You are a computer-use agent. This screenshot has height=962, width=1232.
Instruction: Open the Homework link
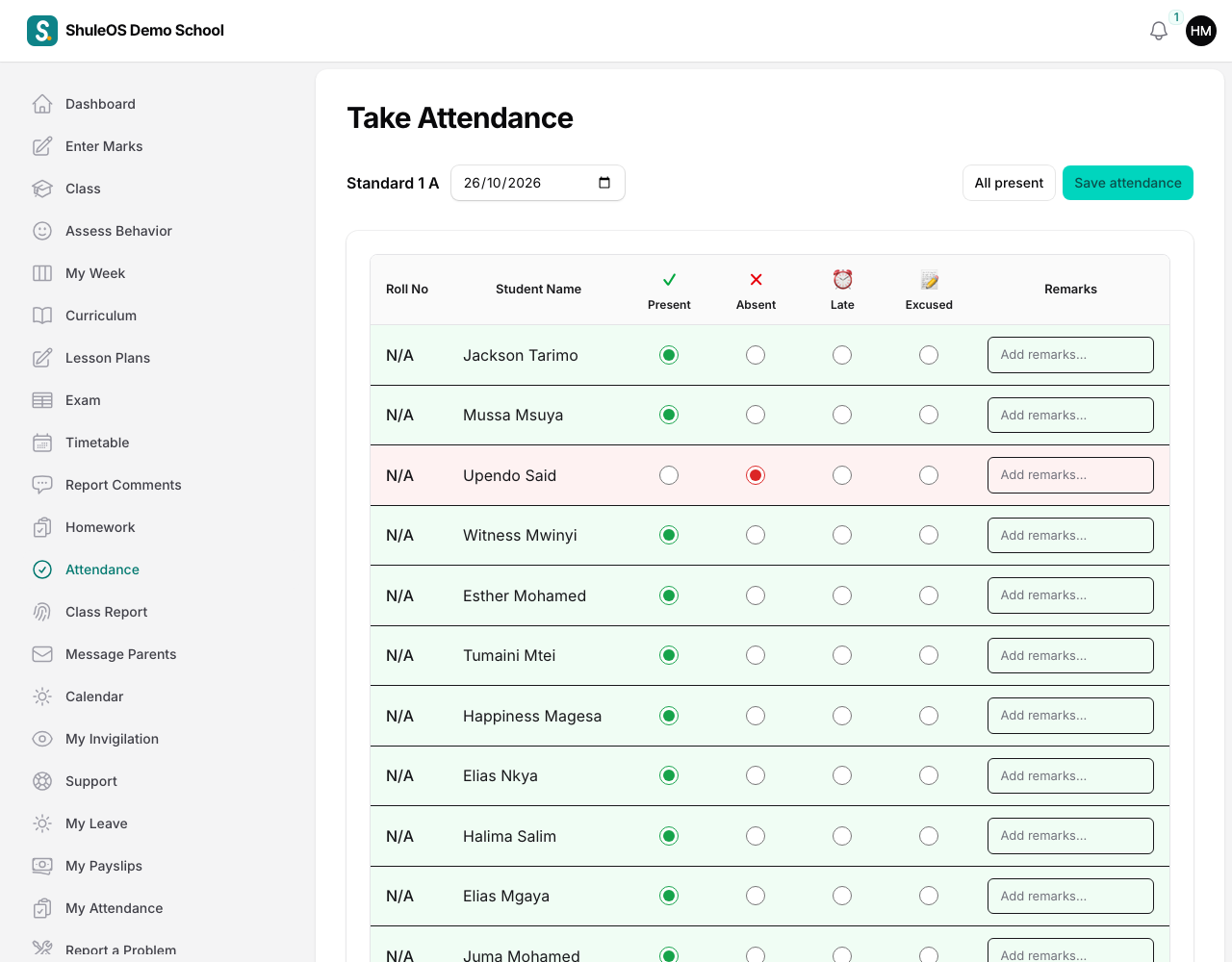[x=100, y=527]
